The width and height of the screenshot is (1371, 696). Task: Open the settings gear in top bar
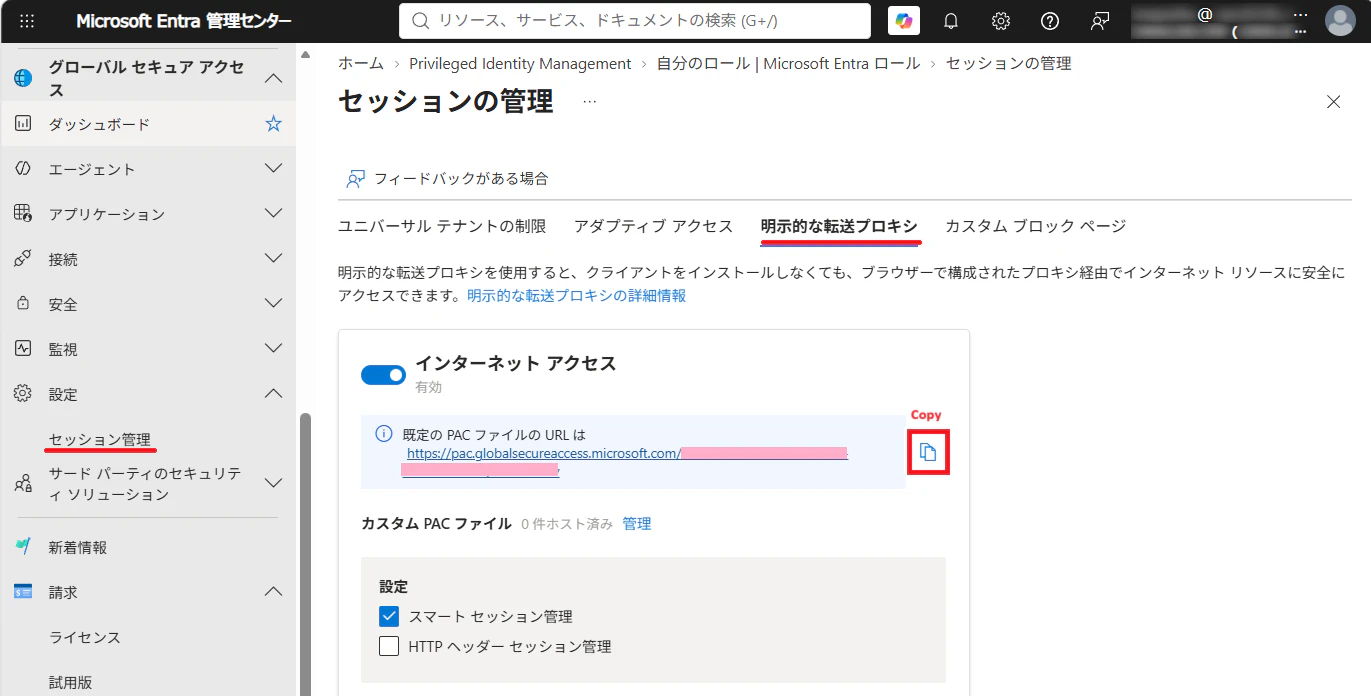(1000, 21)
